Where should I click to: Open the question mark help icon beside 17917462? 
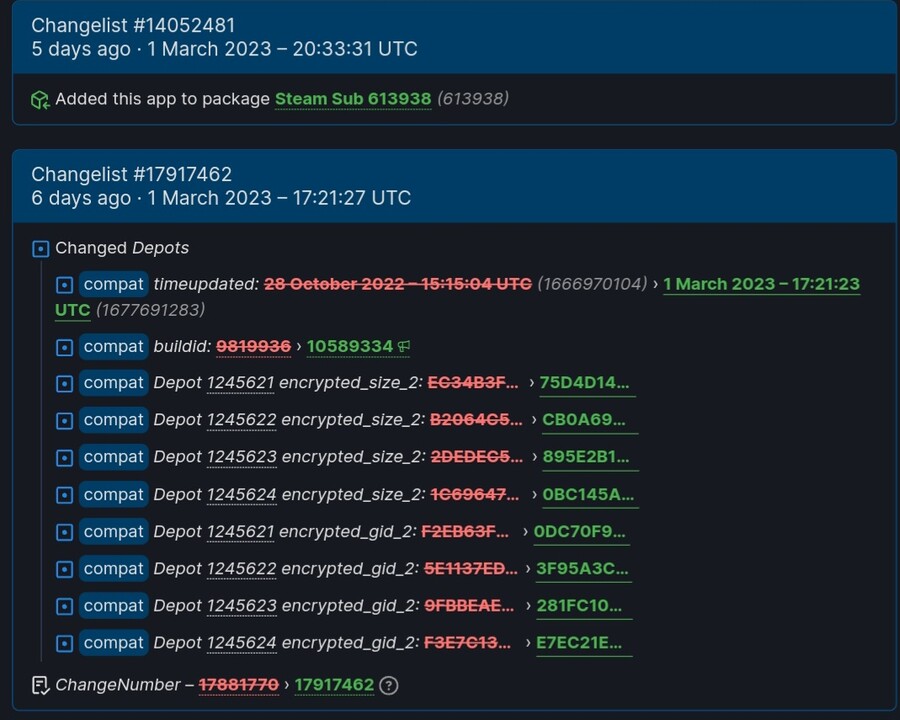(x=388, y=686)
